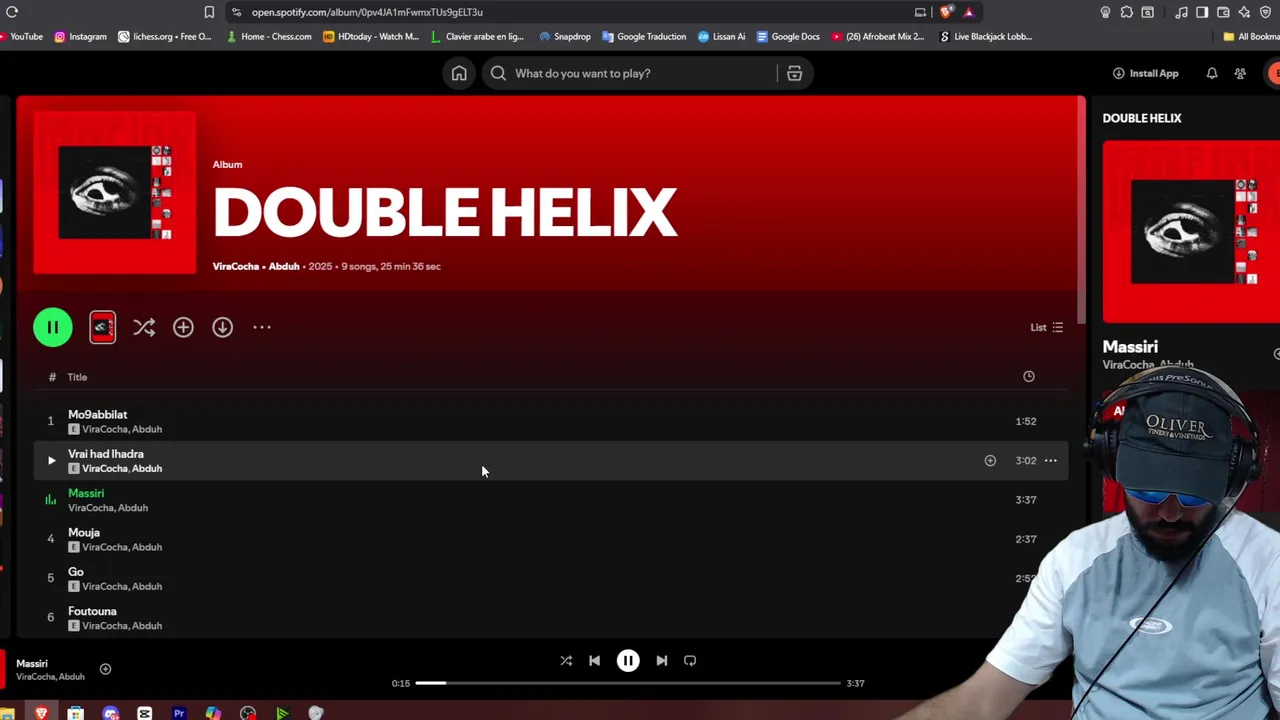Open the Snapdrop bookmark
The width and height of the screenshot is (1280, 720).
[565, 36]
